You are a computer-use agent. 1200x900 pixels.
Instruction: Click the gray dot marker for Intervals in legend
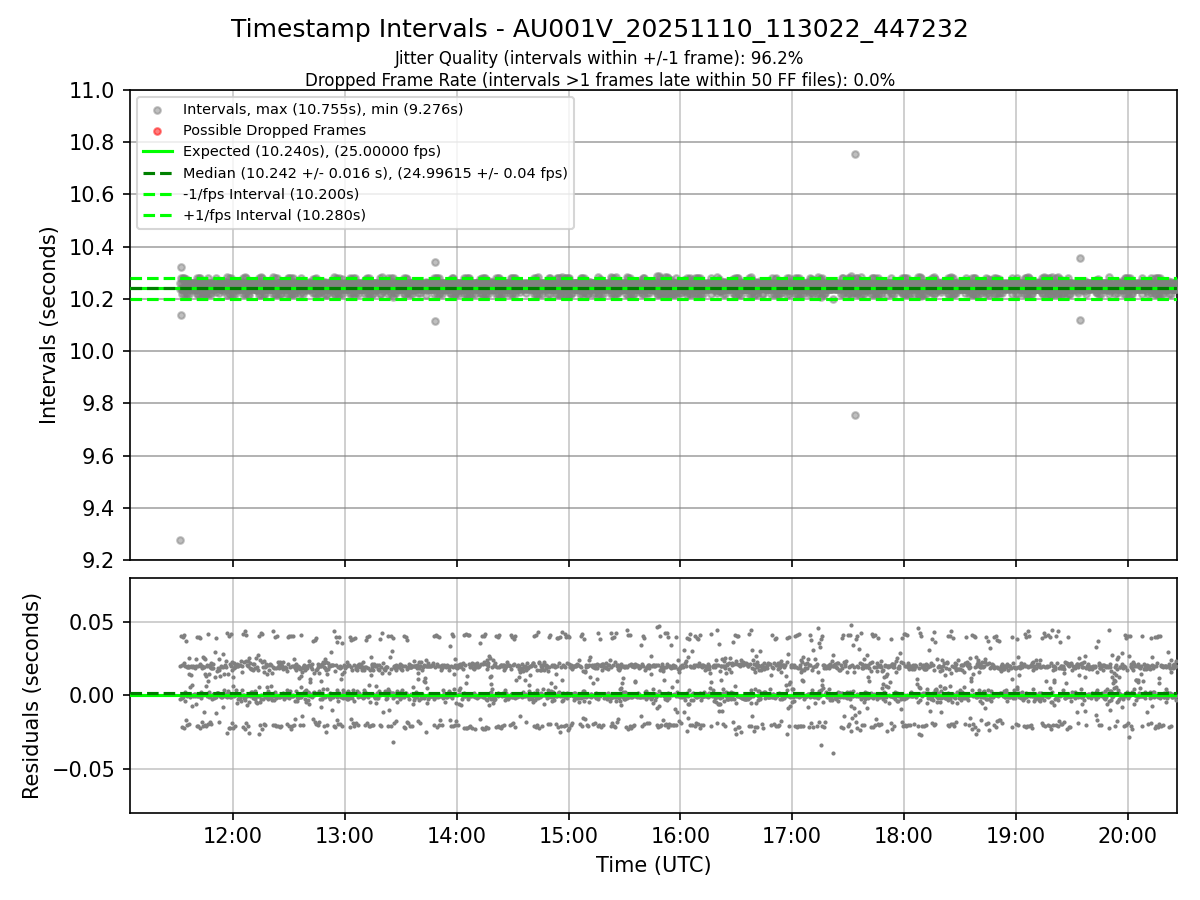tap(157, 110)
